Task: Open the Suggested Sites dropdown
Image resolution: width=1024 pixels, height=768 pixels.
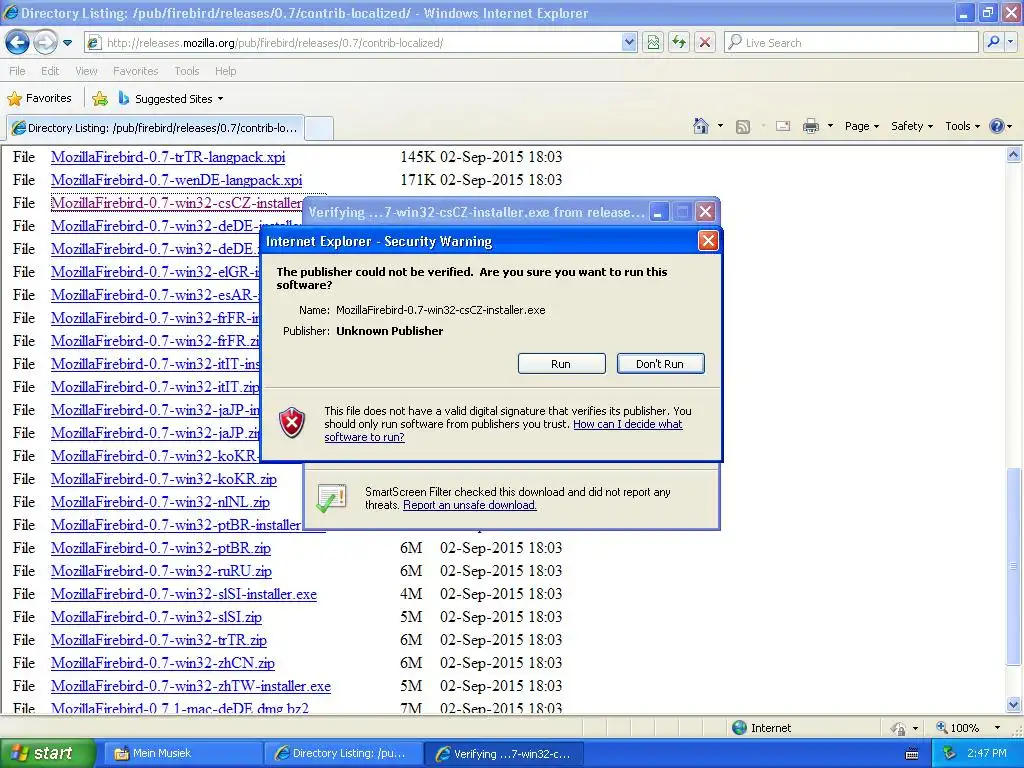Action: 171,99
